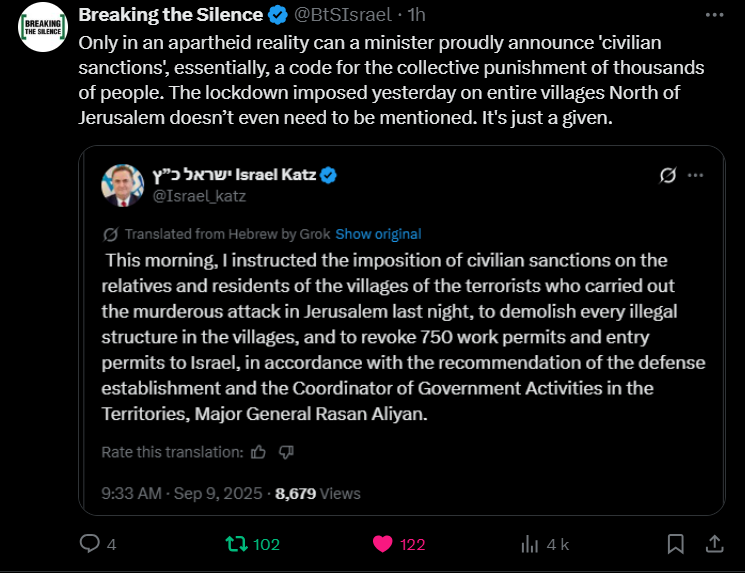
Task: Like the tweet with 122 hearts
Action: click(x=382, y=544)
